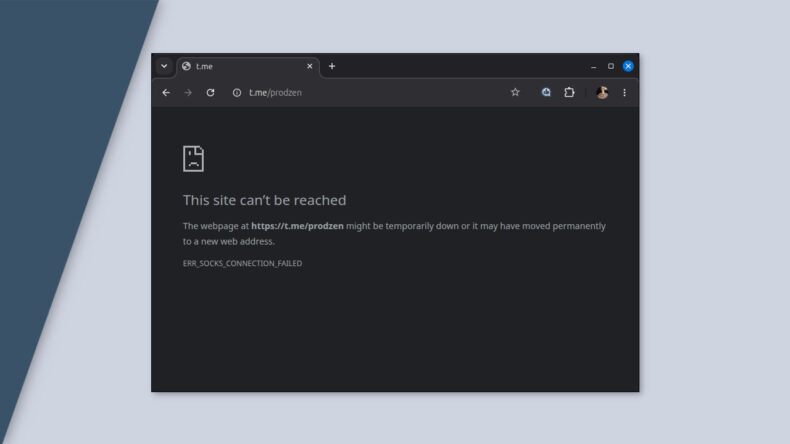Reload the t.me/prodzen page

coord(211,93)
